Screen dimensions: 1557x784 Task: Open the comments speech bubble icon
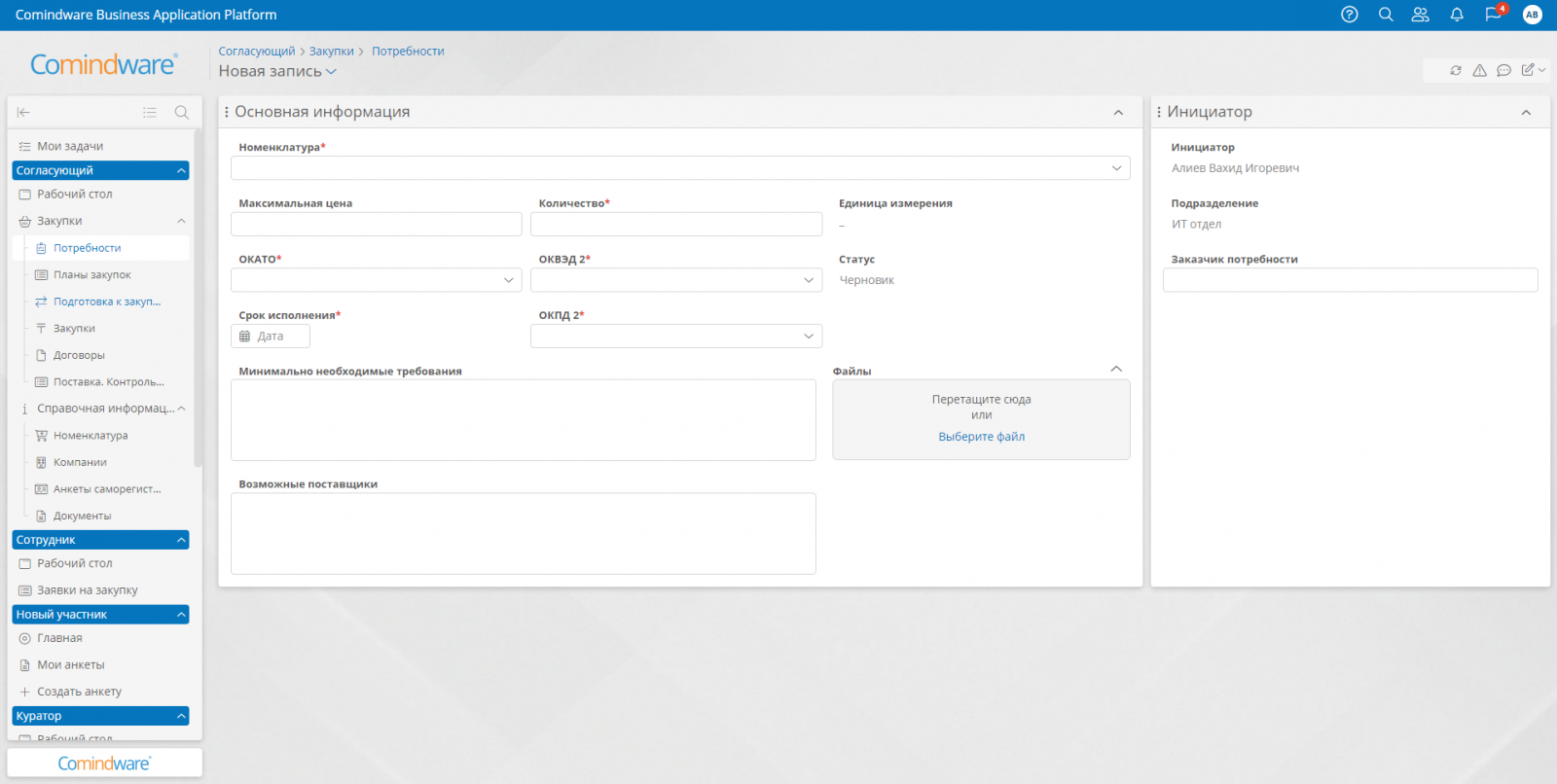point(1503,70)
